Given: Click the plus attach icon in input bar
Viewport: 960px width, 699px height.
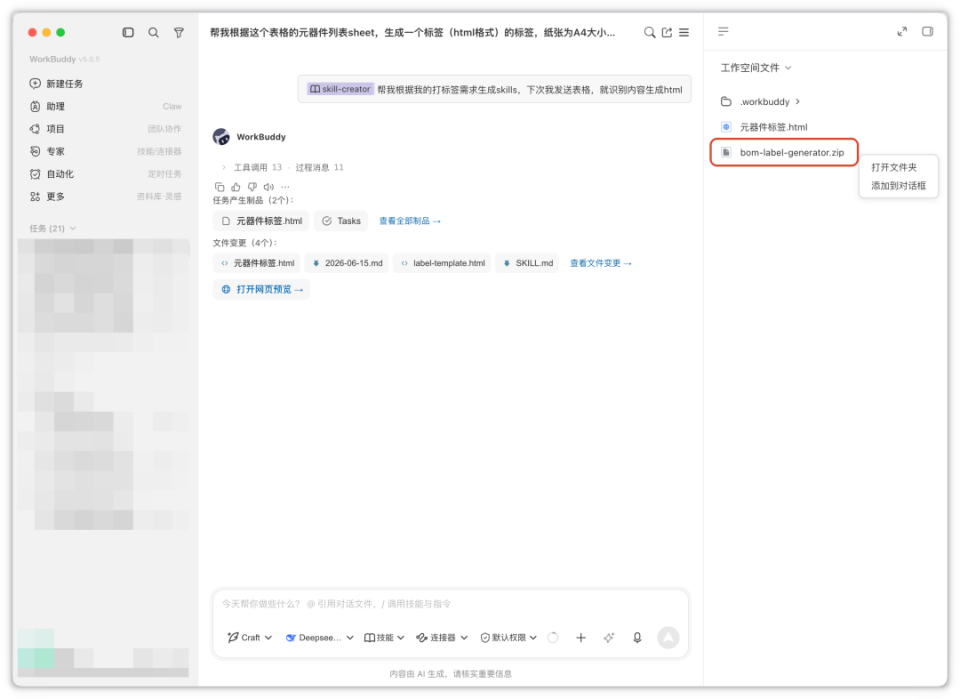Looking at the screenshot, I should pyautogui.click(x=580, y=638).
